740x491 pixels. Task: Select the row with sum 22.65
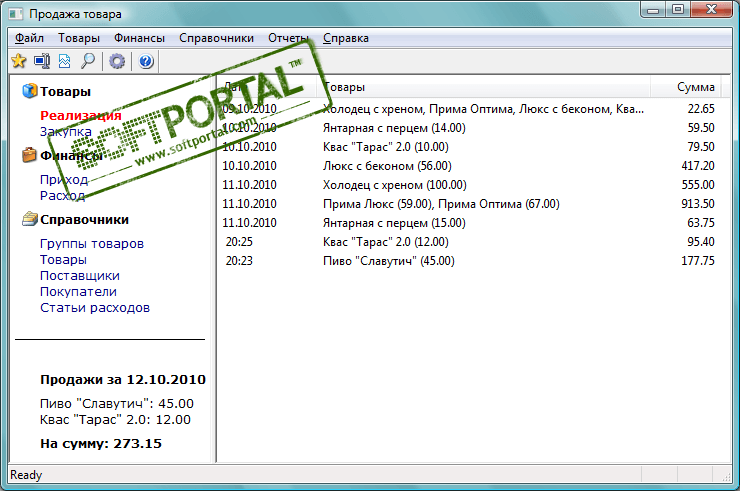click(470, 109)
